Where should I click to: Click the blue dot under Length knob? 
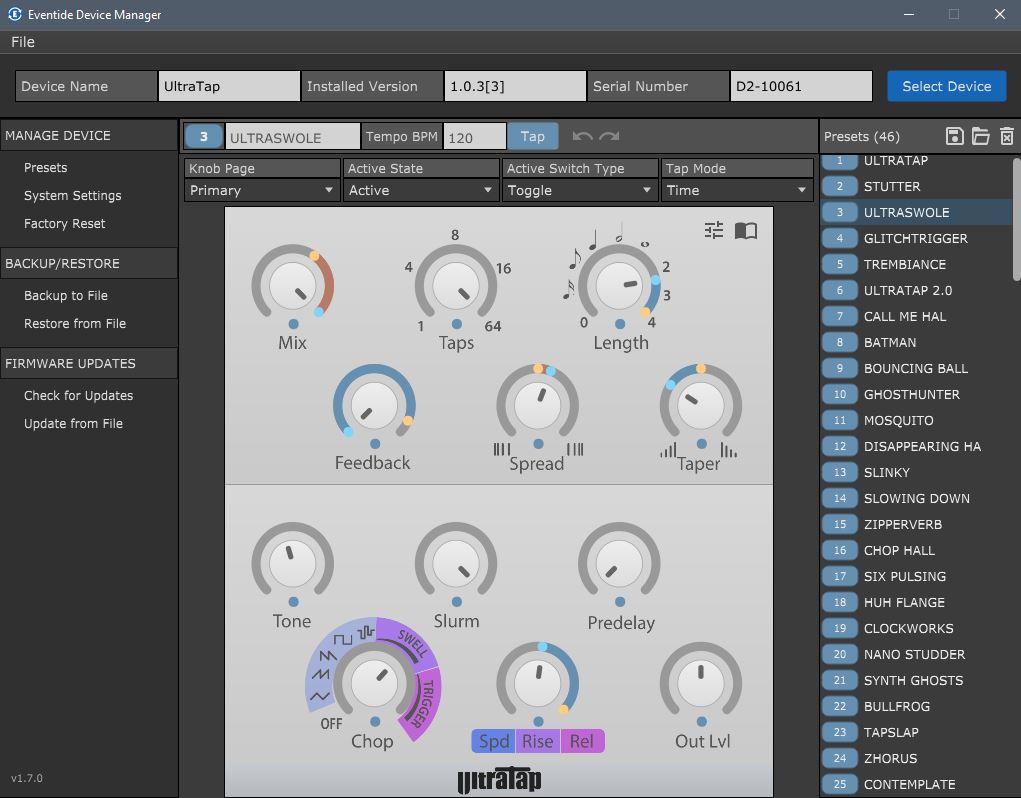[620, 324]
